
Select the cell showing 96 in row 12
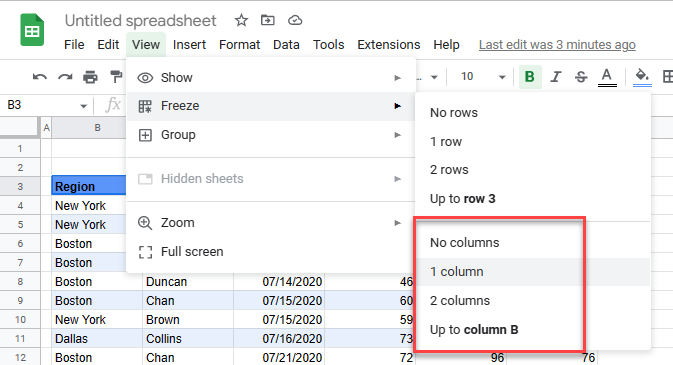[461, 357]
